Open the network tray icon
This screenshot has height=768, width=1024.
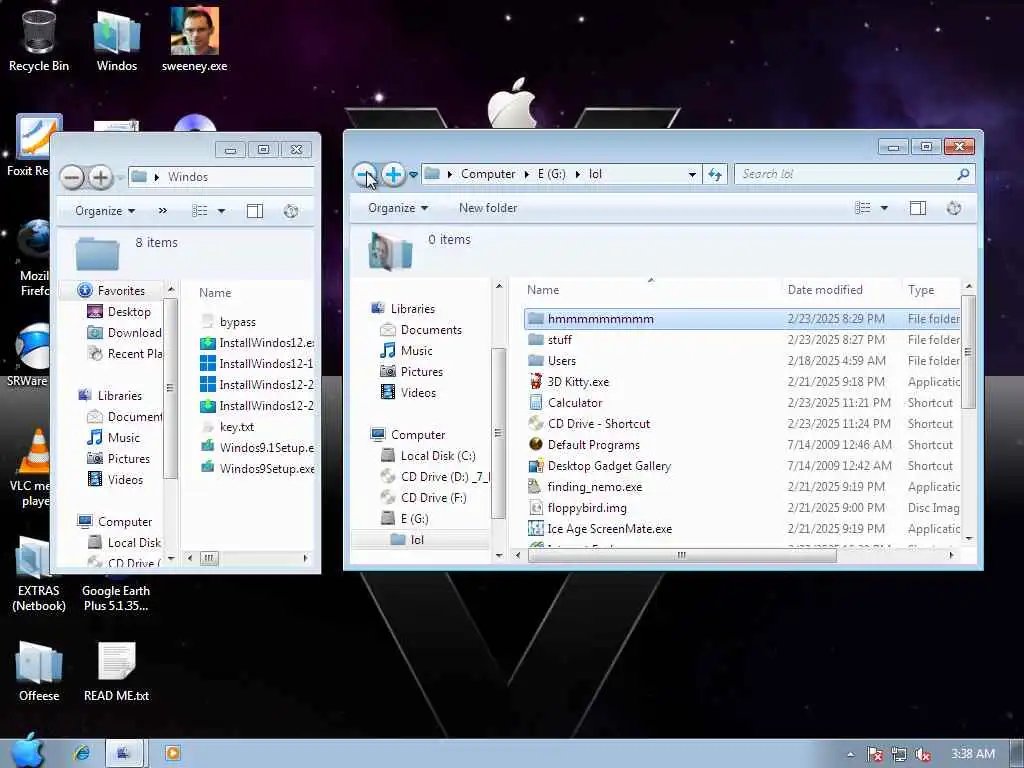(x=899, y=754)
